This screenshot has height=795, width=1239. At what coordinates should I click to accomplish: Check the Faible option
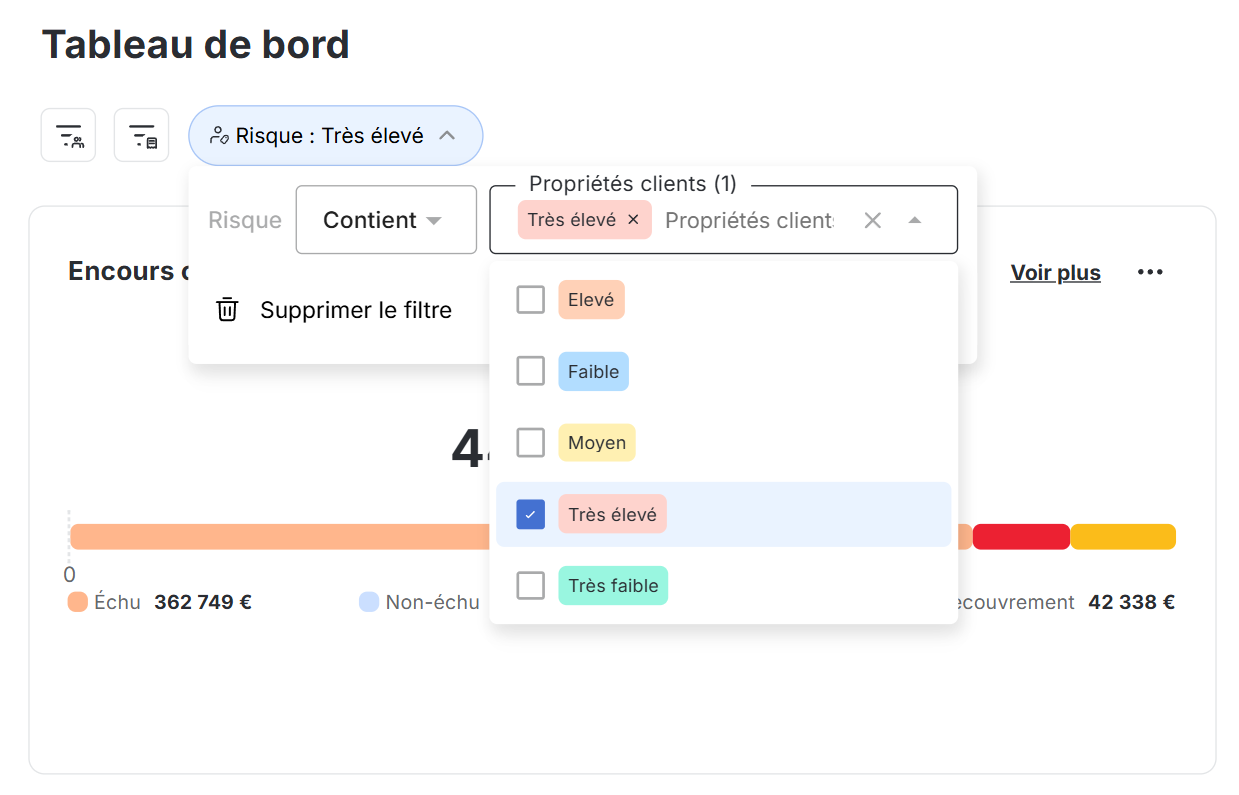tap(530, 371)
